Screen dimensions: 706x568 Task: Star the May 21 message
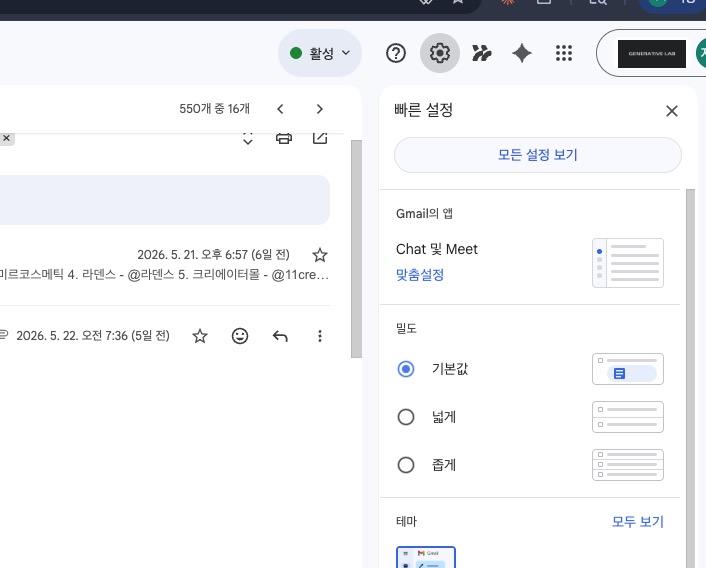(x=320, y=255)
